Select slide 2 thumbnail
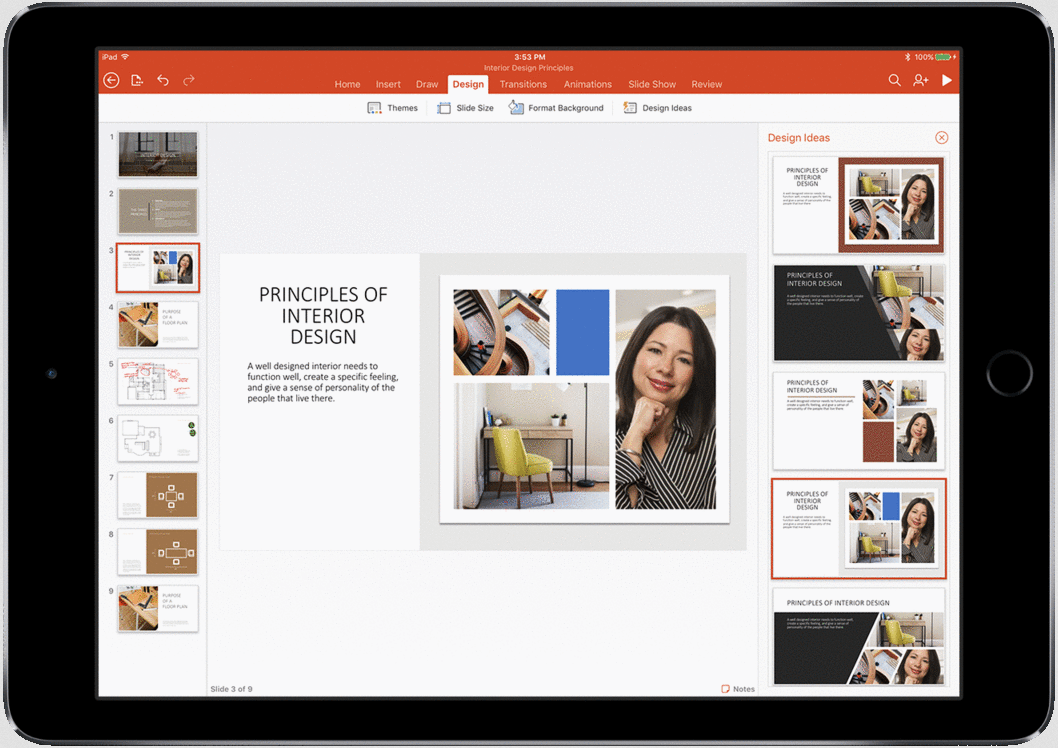Image resolution: width=1058 pixels, height=748 pixels. pos(158,211)
